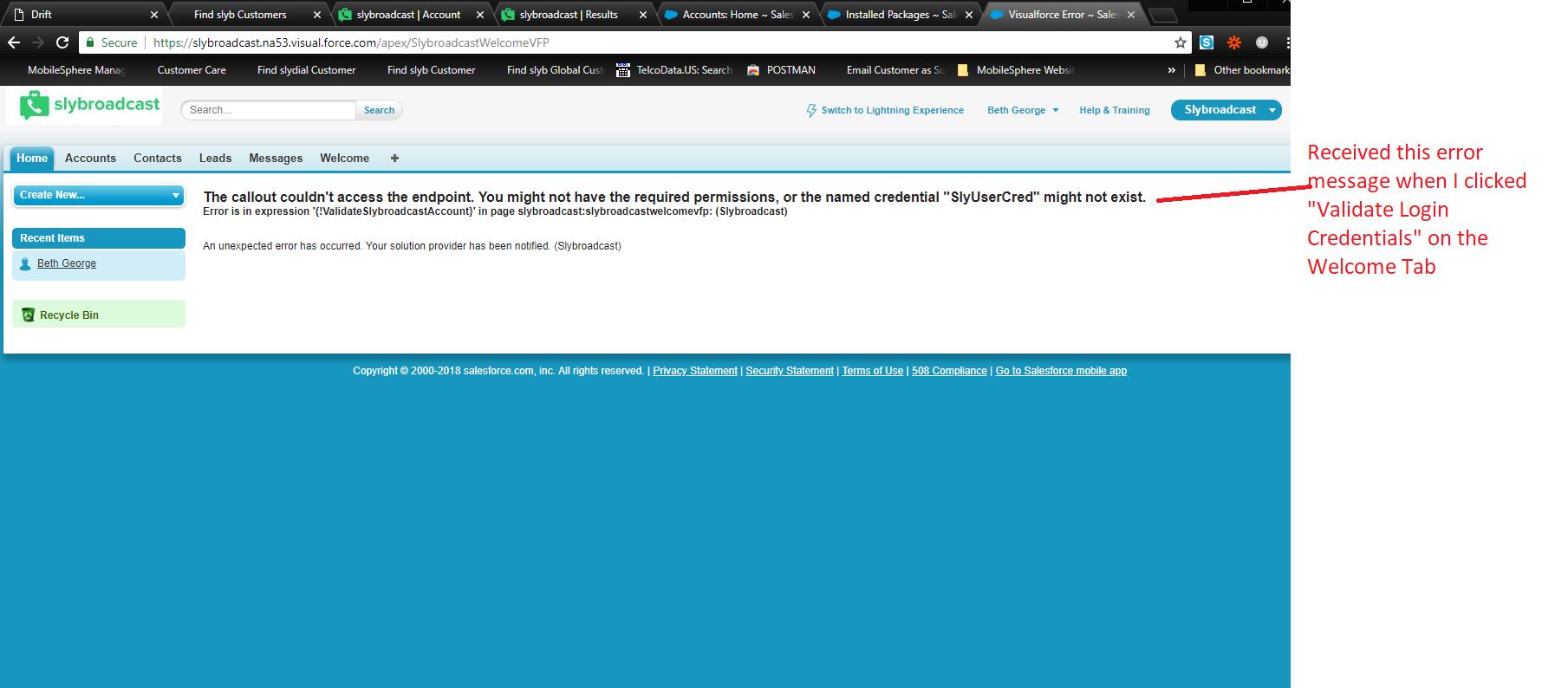
Task: Open Beth George recent item link
Action: [67, 263]
